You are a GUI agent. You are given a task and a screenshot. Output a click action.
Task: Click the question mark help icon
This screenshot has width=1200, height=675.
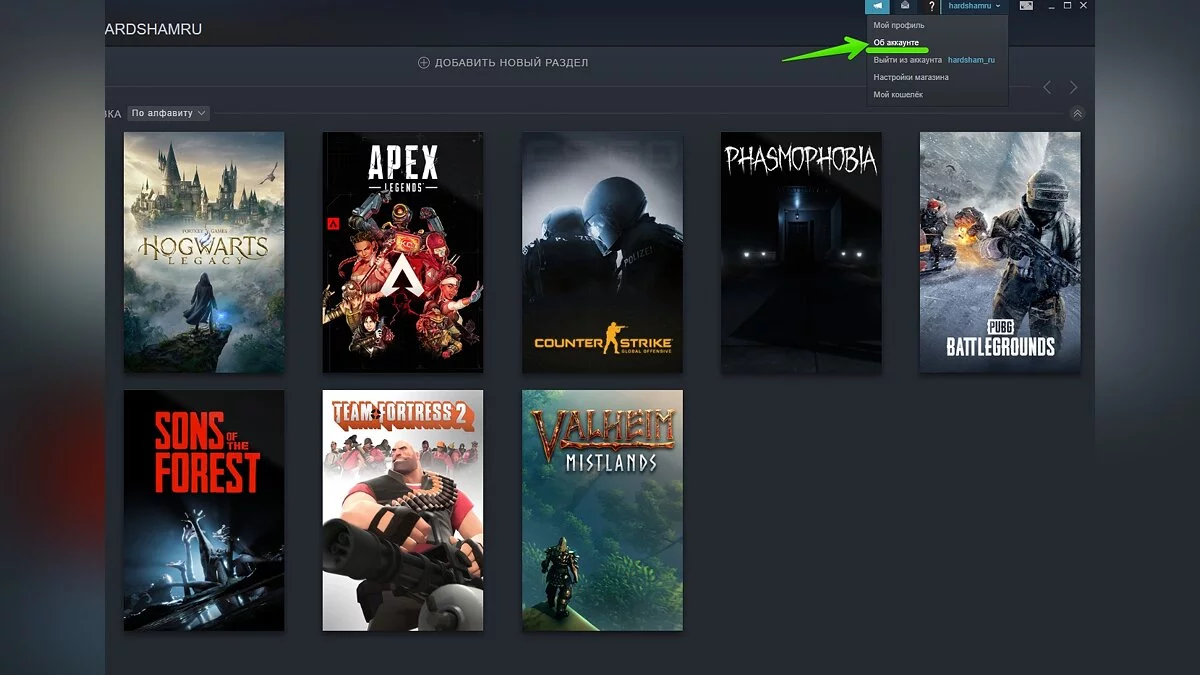(x=931, y=6)
